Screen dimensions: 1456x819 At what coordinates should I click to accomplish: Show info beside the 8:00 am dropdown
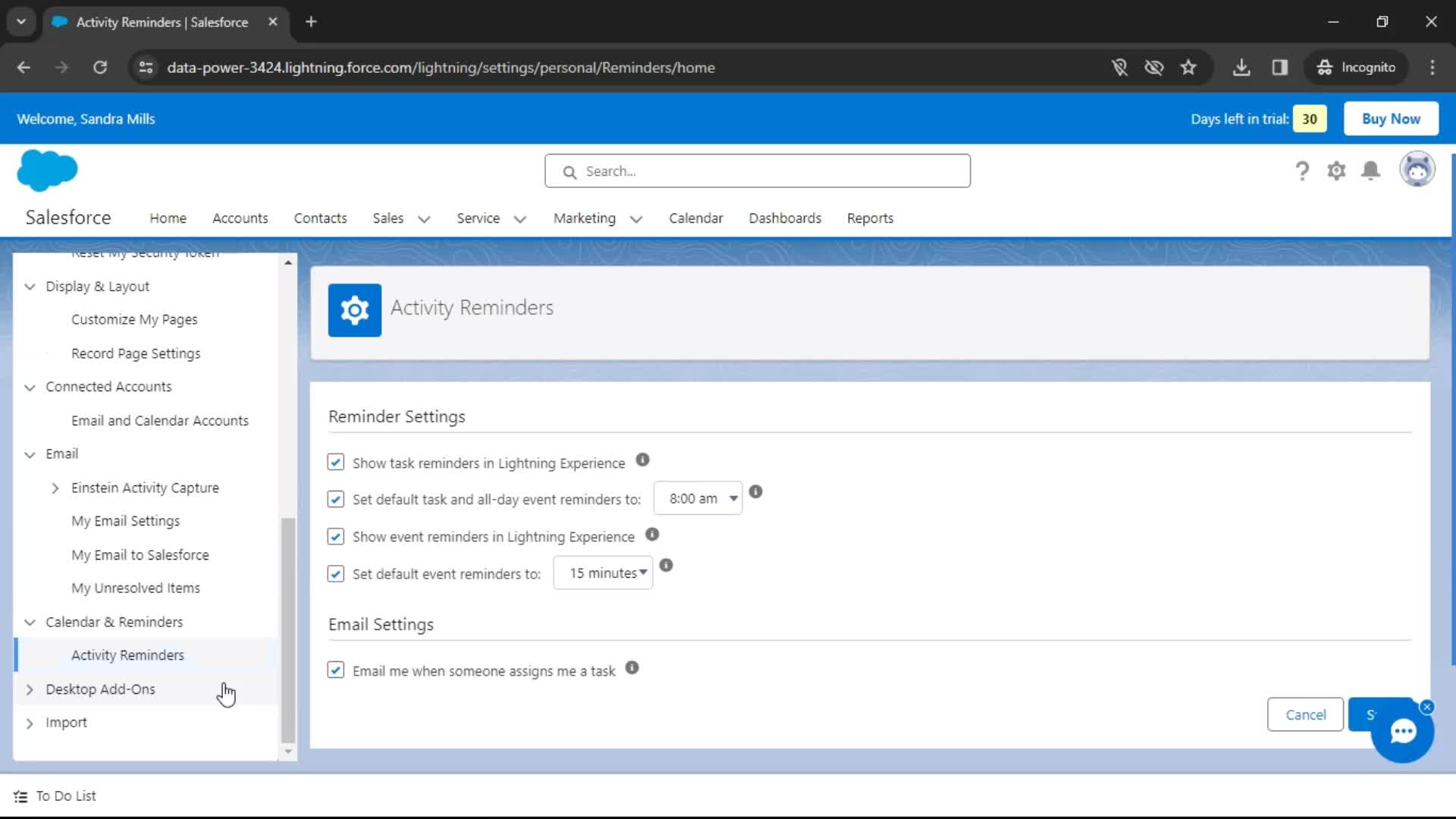coord(755,491)
